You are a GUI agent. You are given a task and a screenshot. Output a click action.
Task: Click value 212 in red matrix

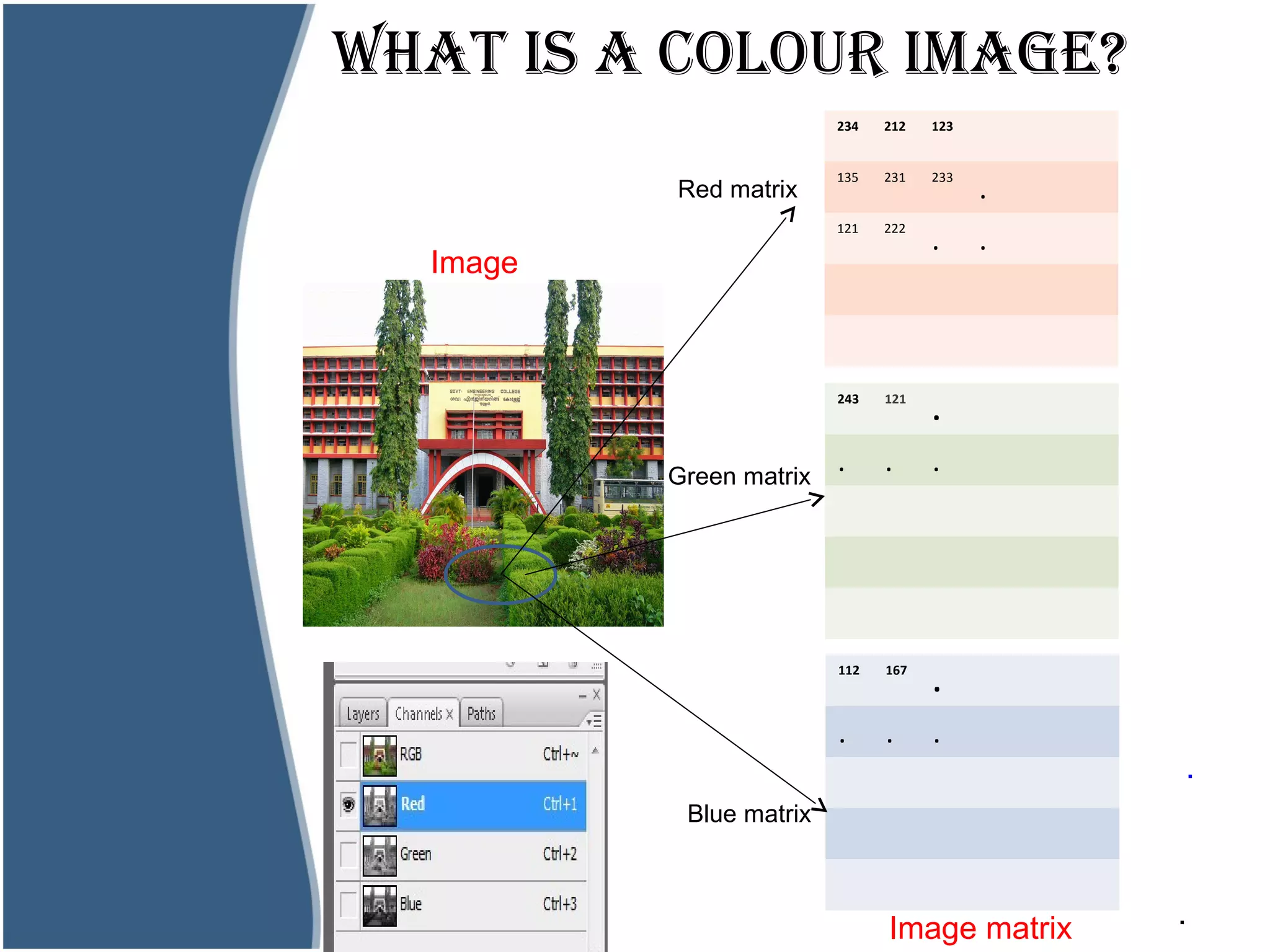(895, 126)
